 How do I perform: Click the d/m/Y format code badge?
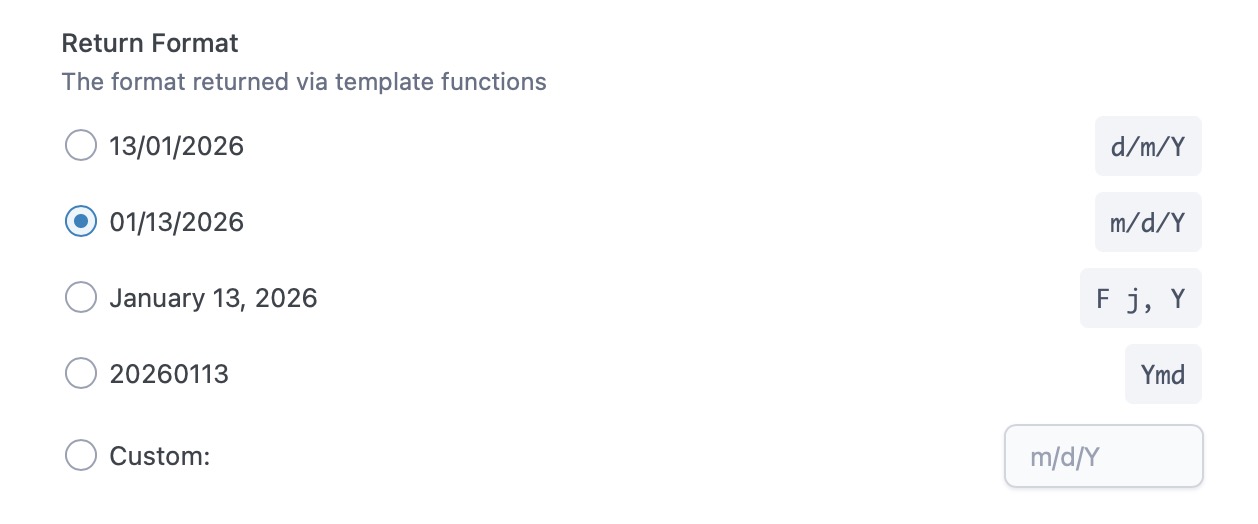1148,147
